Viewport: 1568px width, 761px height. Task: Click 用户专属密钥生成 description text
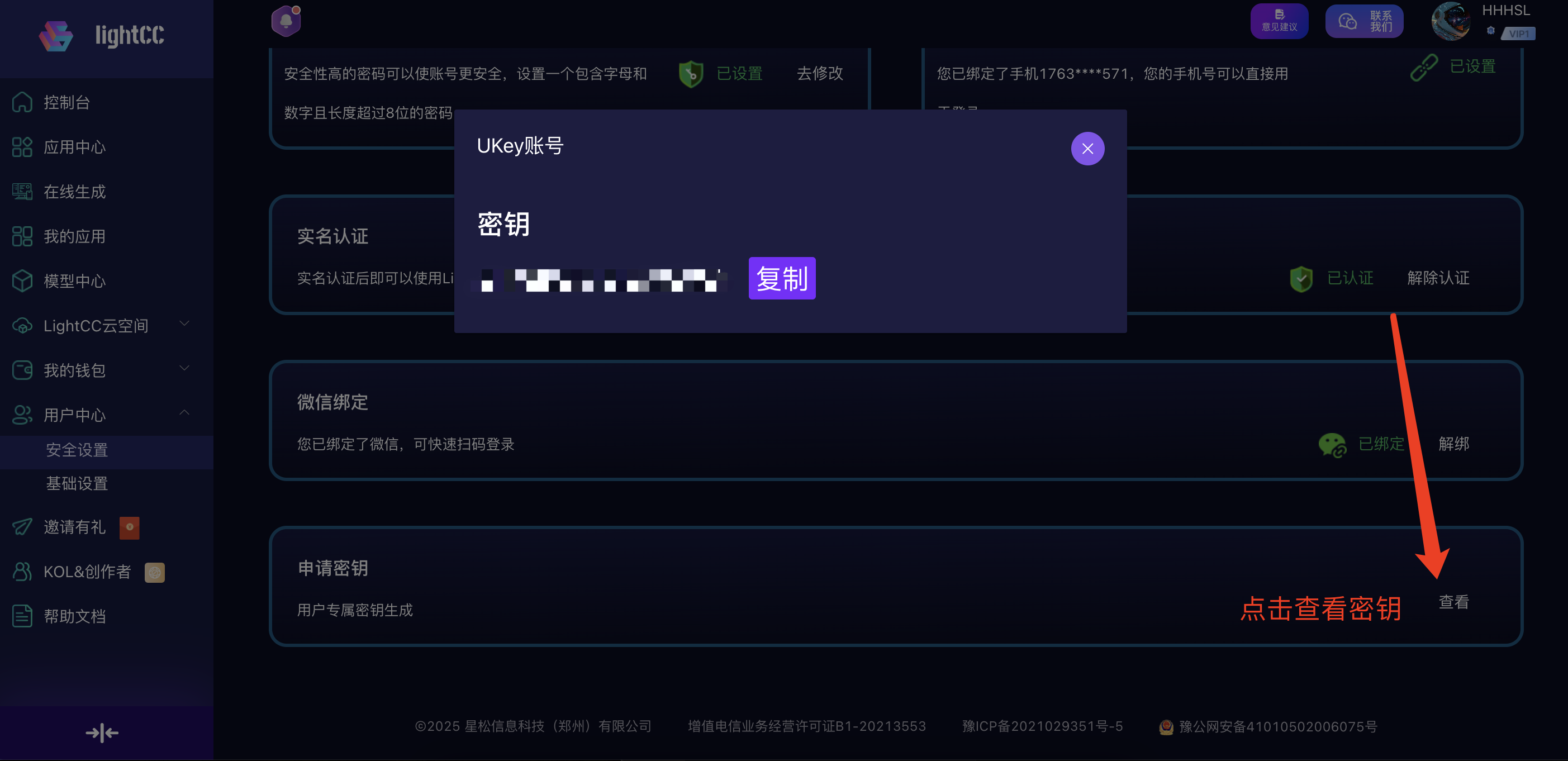click(355, 610)
